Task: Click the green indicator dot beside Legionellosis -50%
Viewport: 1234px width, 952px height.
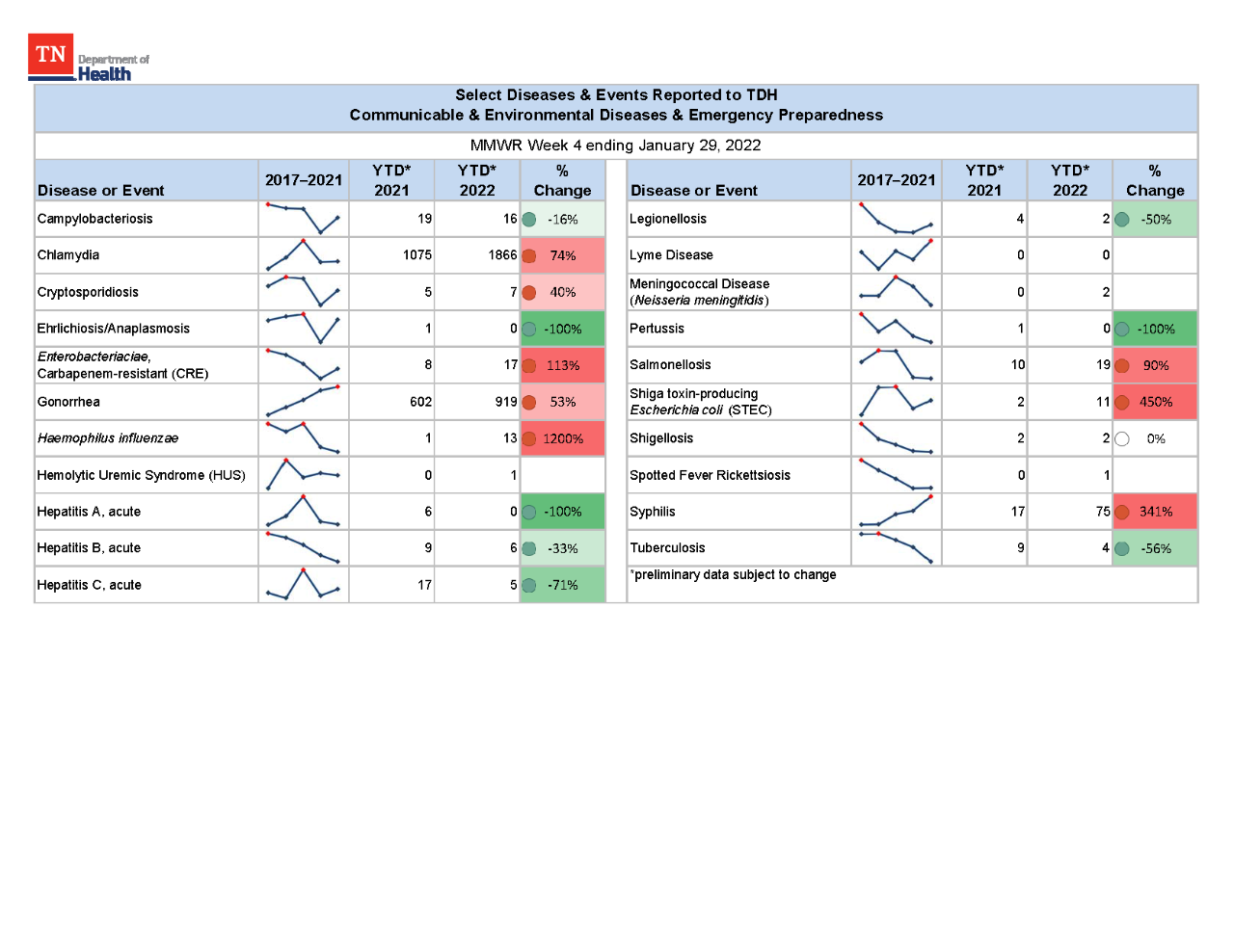Action: point(1122,220)
